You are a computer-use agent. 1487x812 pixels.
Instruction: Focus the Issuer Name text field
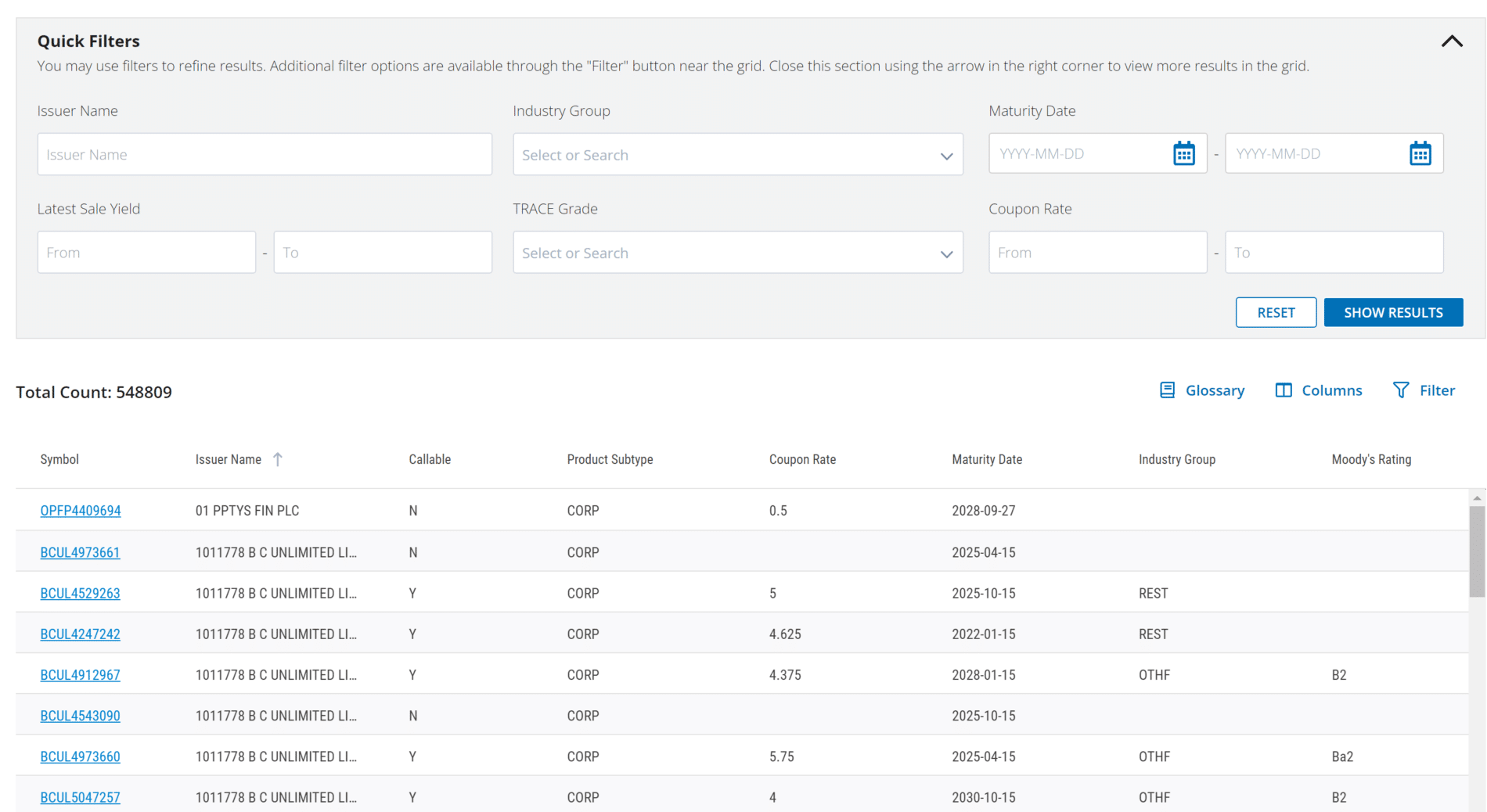pos(265,155)
